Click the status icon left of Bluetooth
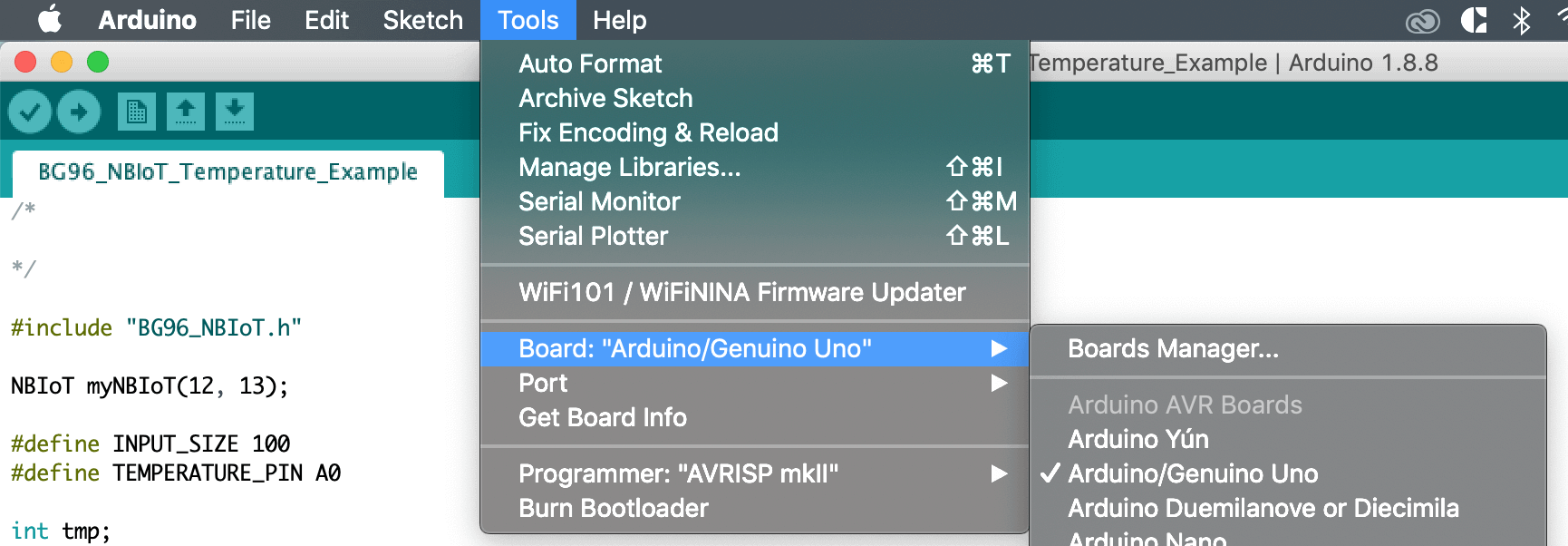The image size is (1568, 546). pyautogui.click(x=1475, y=20)
